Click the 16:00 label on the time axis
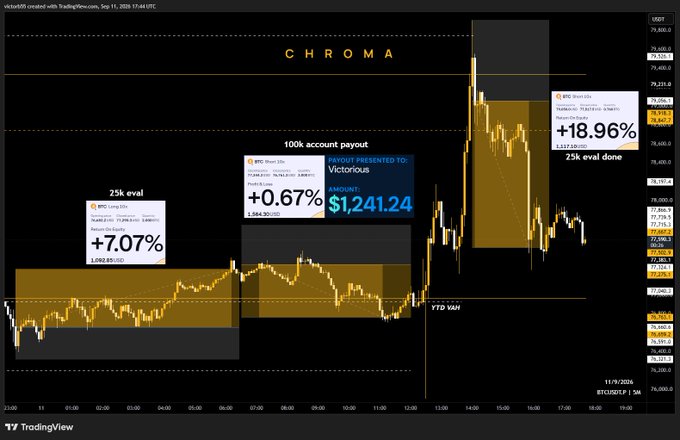 point(534,408)
